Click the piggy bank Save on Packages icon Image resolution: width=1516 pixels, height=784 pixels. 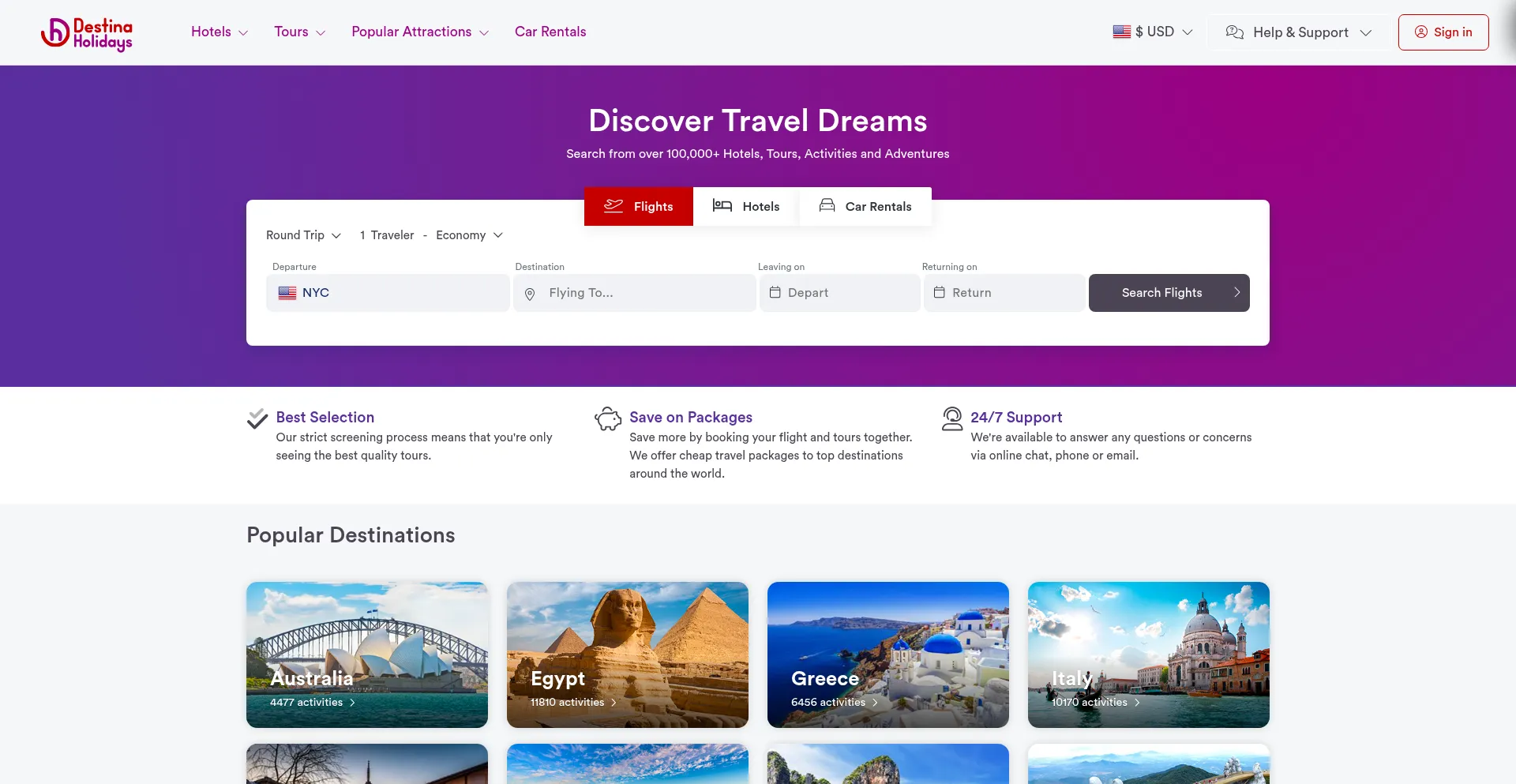point(608,418)
